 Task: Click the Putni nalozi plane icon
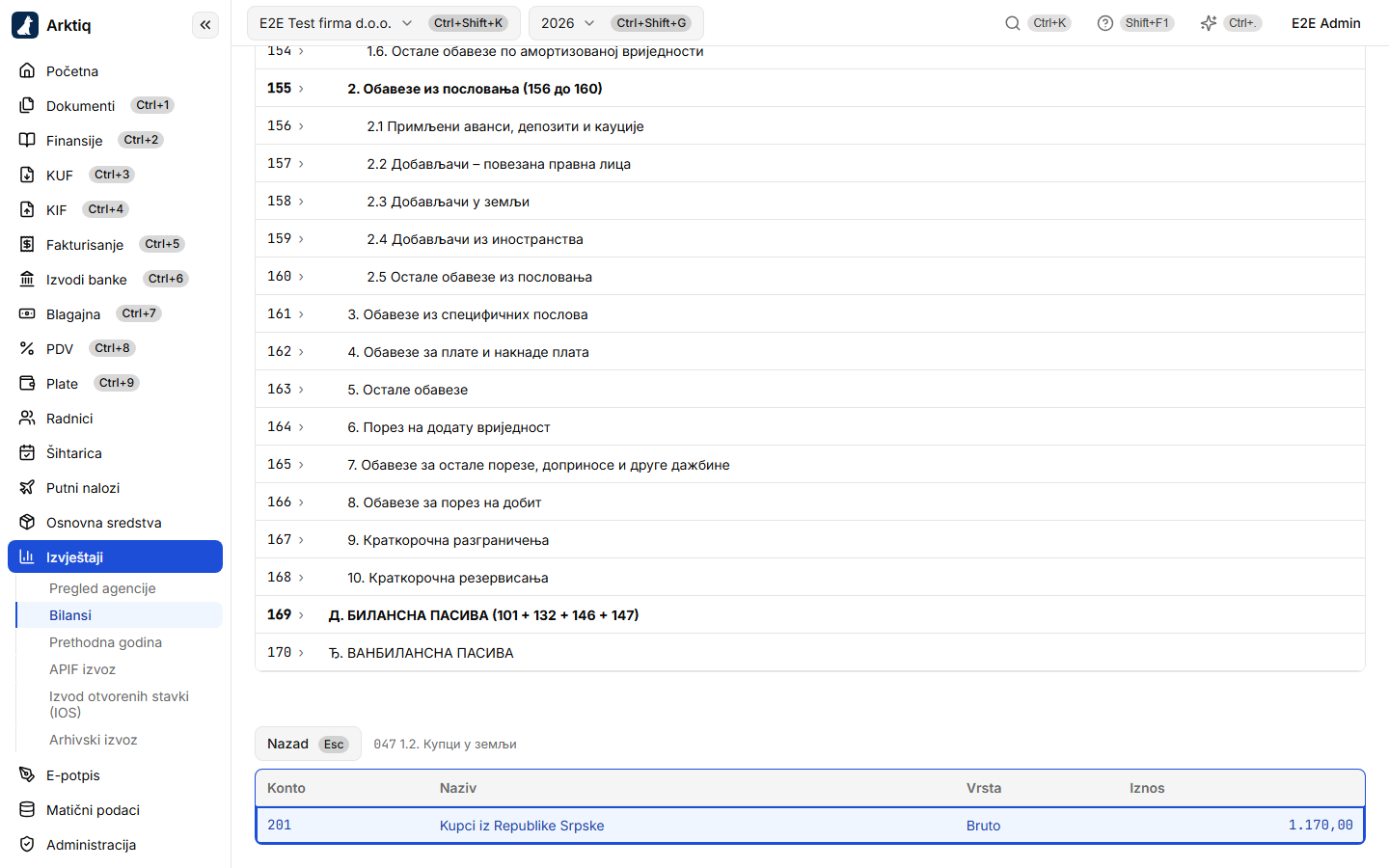click(x=27, y=488)
